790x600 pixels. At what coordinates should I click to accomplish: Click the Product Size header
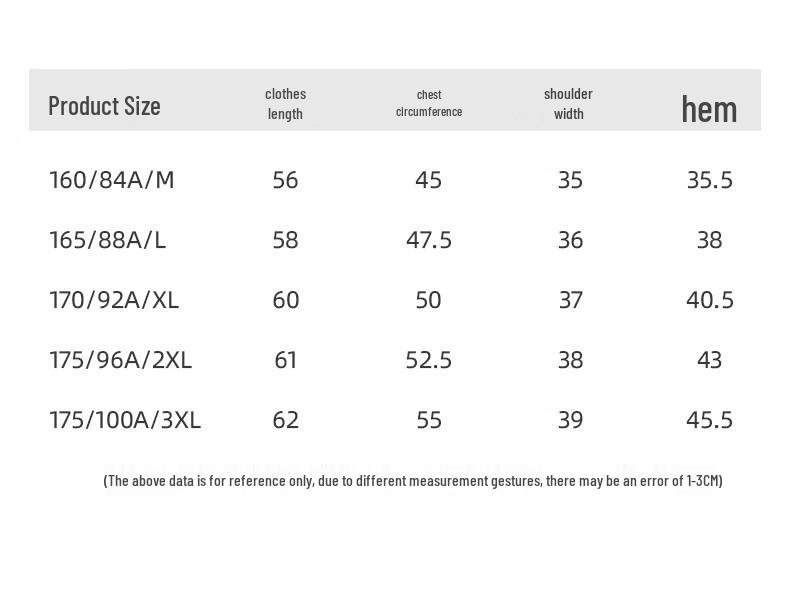tap(104, 105)
